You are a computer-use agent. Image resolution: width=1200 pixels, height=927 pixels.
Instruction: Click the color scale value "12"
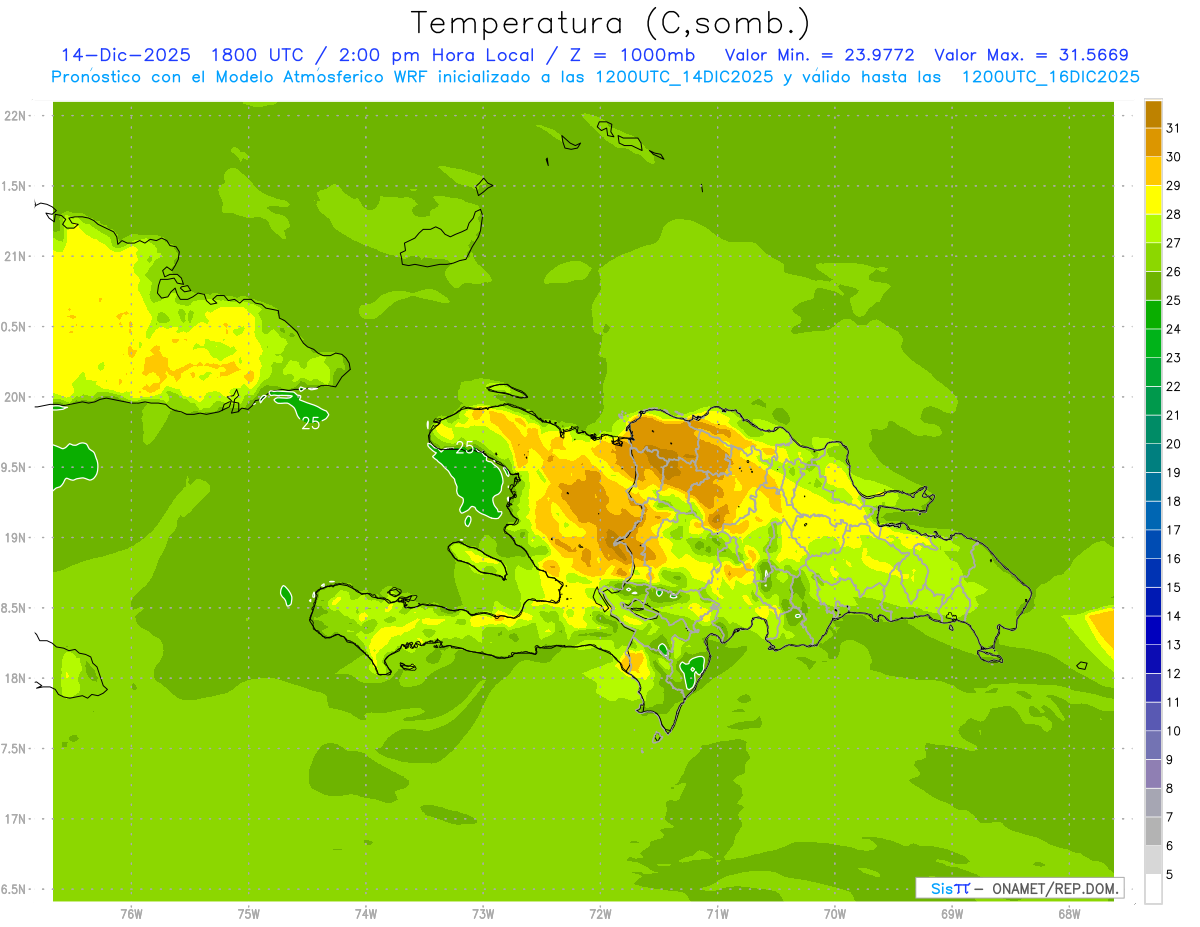tap(1174, 674)
